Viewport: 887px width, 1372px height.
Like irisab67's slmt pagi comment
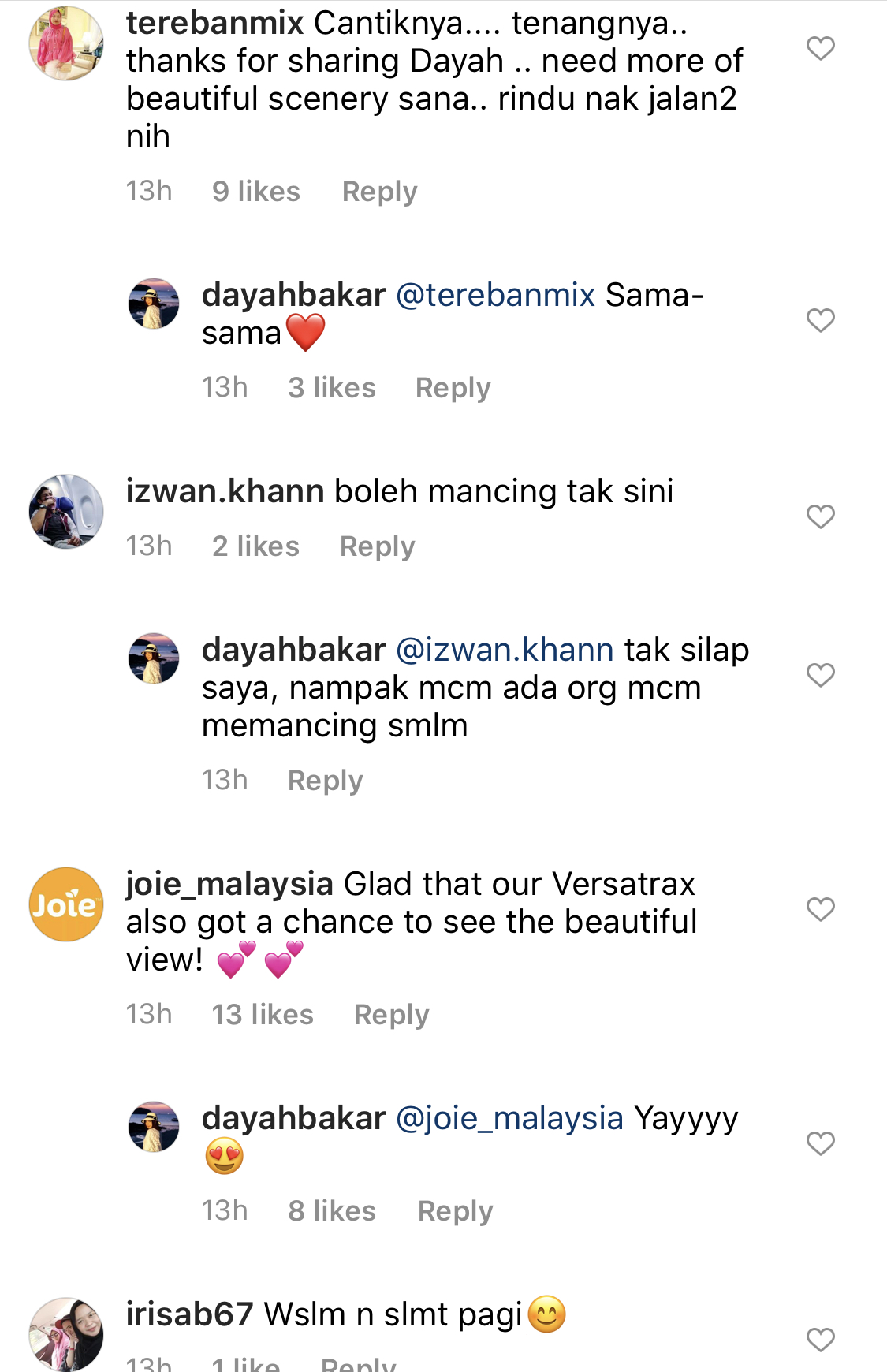820,1340
